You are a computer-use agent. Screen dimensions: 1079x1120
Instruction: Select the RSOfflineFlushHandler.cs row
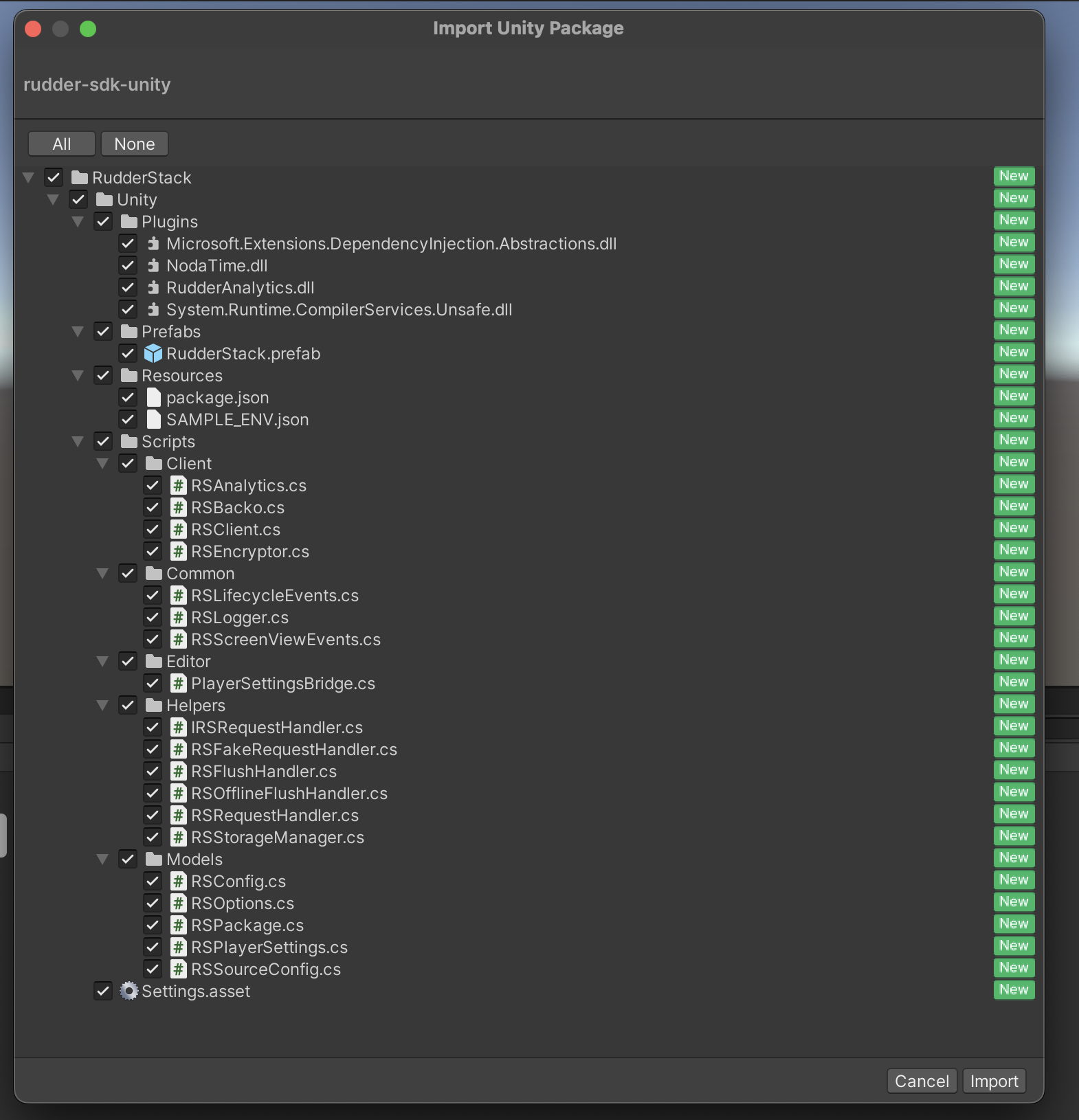tap(528, 794)
